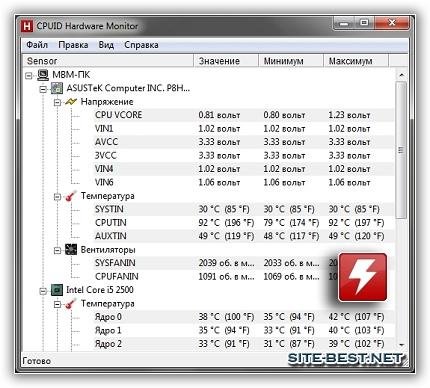The width and height of the screenshot is (430, 388).
Task: Collapse the Напряжение group
Action: click(57, 102)
